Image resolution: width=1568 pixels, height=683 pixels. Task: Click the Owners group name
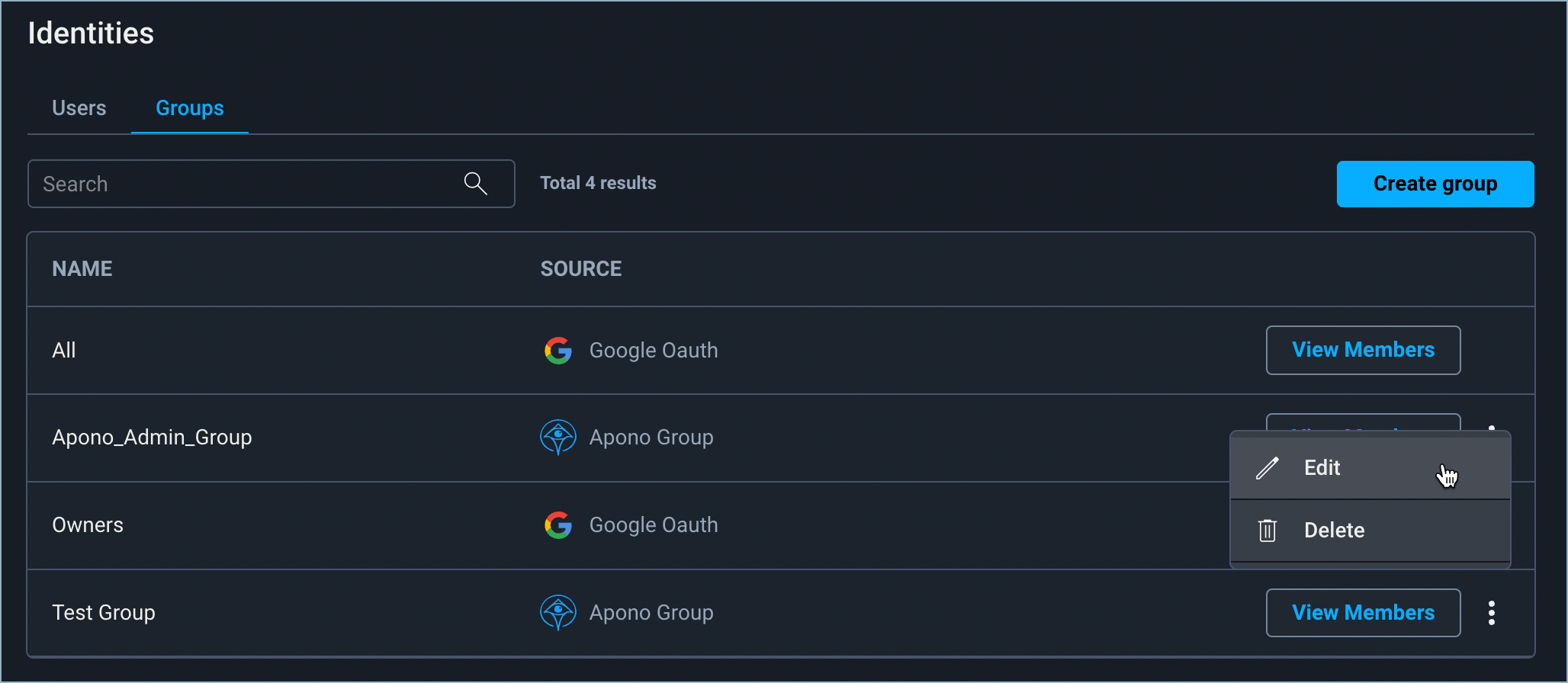click(x=88, y=525)
